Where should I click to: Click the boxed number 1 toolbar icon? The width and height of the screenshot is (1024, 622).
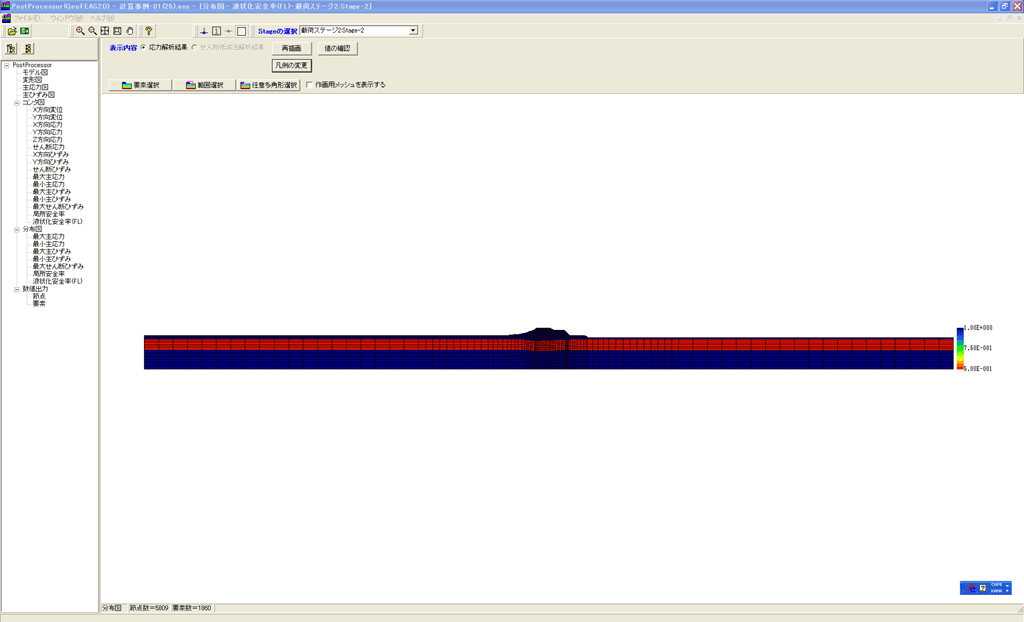(x=216, y=31)
